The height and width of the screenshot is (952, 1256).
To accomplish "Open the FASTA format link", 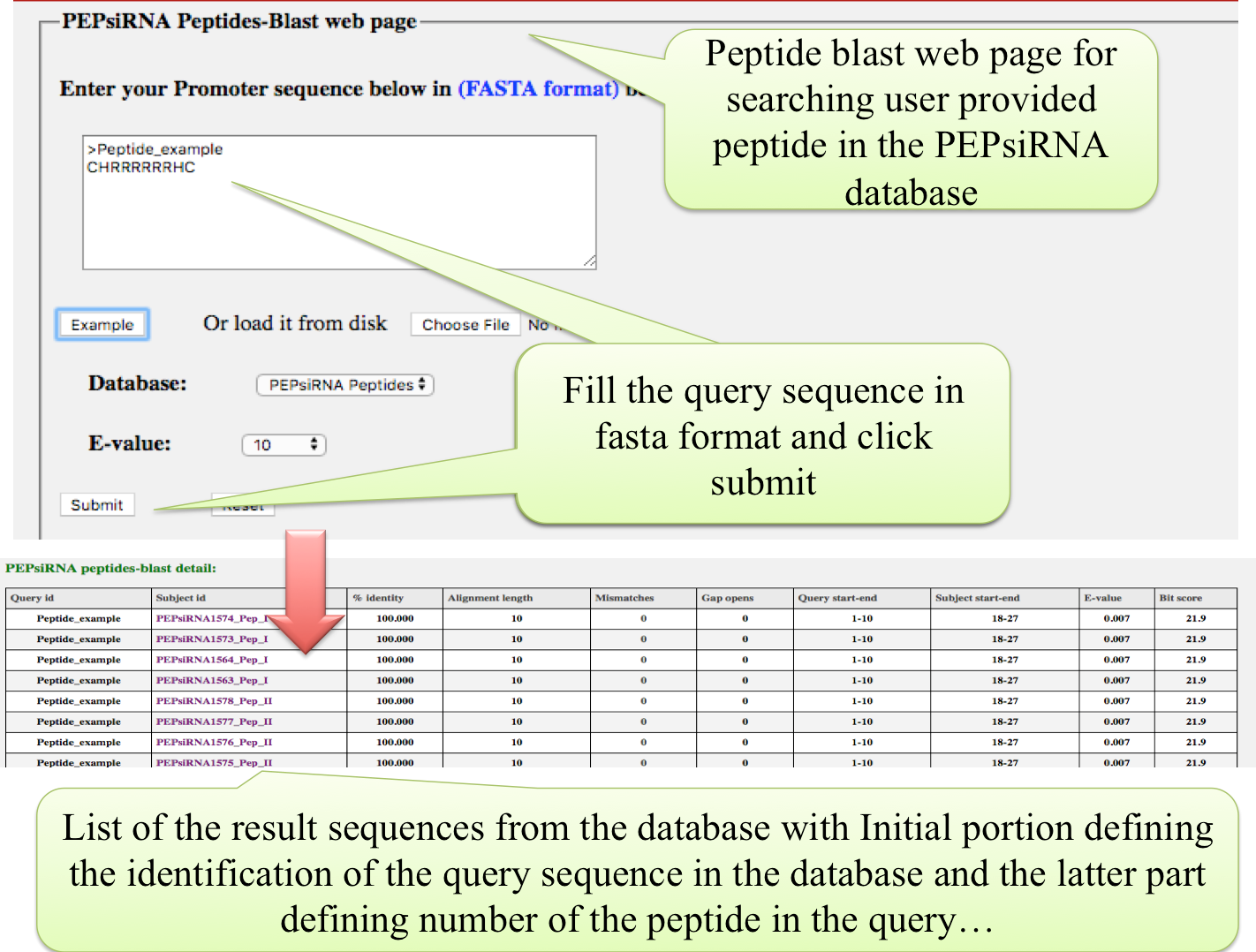I will pos(538,89).
